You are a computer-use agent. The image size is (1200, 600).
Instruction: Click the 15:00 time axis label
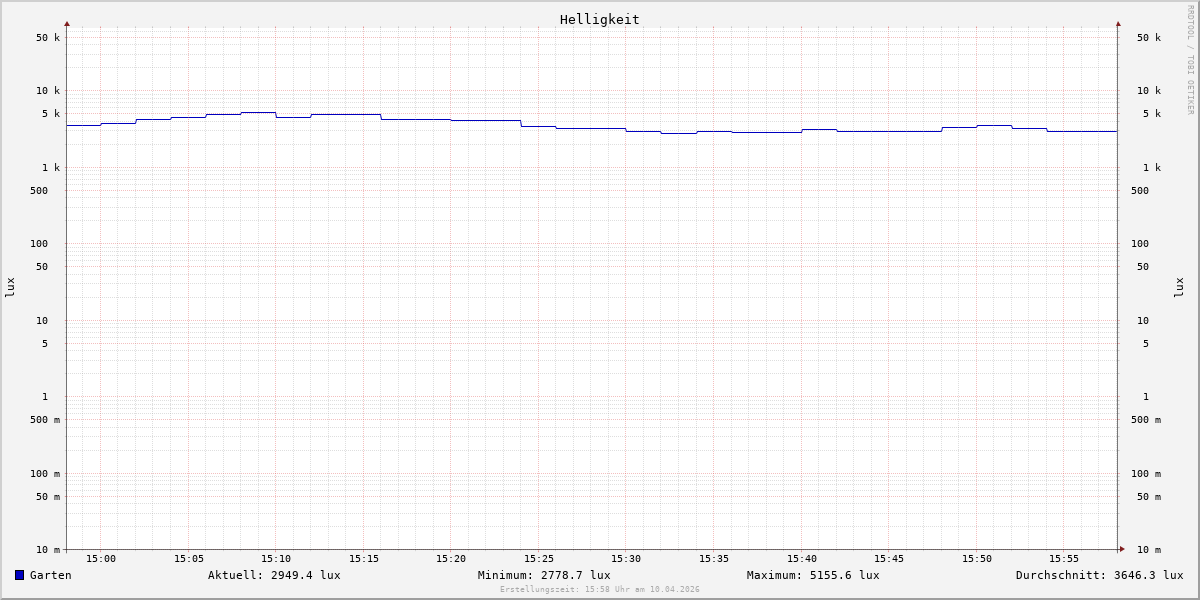click(x=101, y=559)
